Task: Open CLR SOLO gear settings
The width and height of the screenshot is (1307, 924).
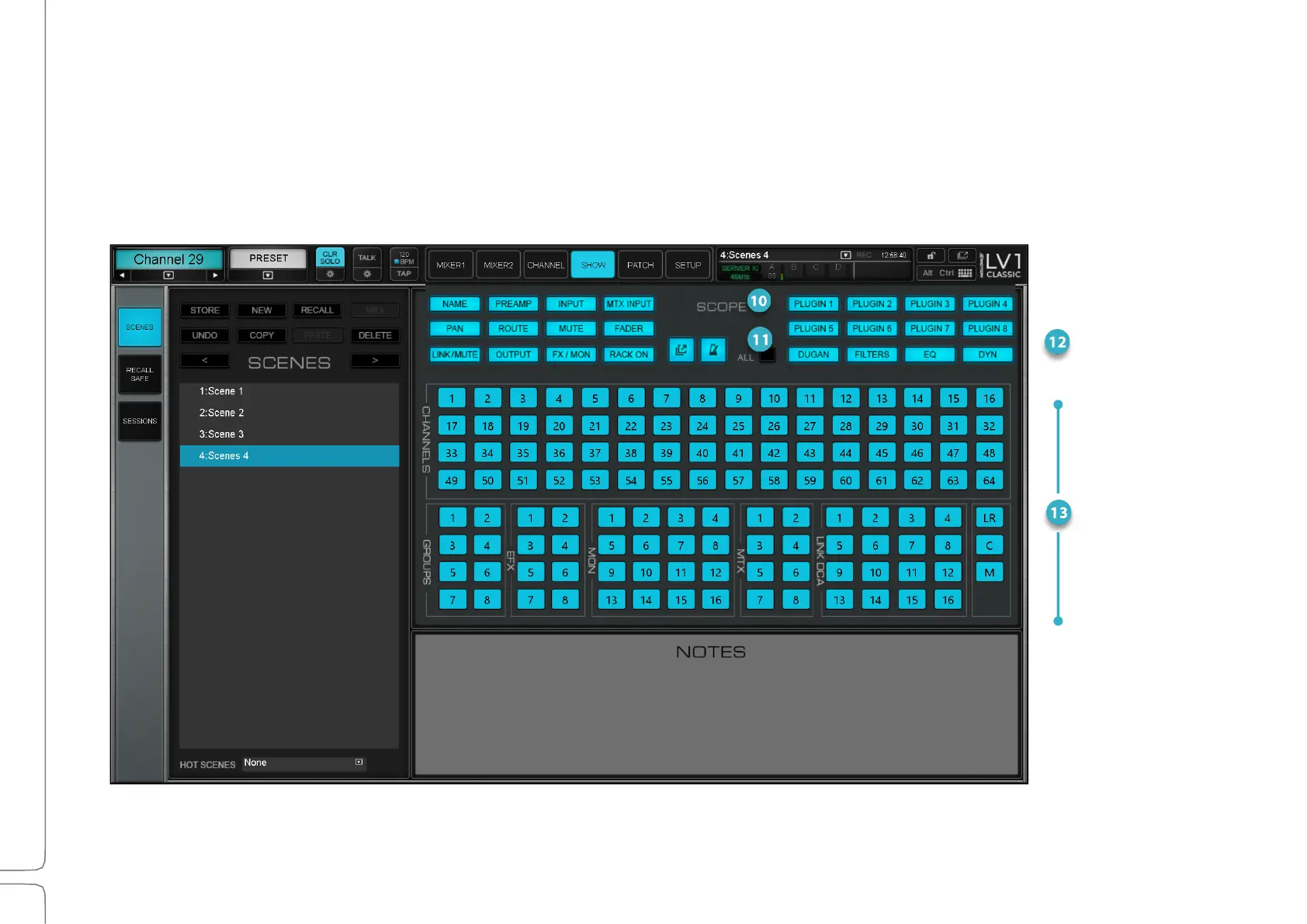Action: 330,274
